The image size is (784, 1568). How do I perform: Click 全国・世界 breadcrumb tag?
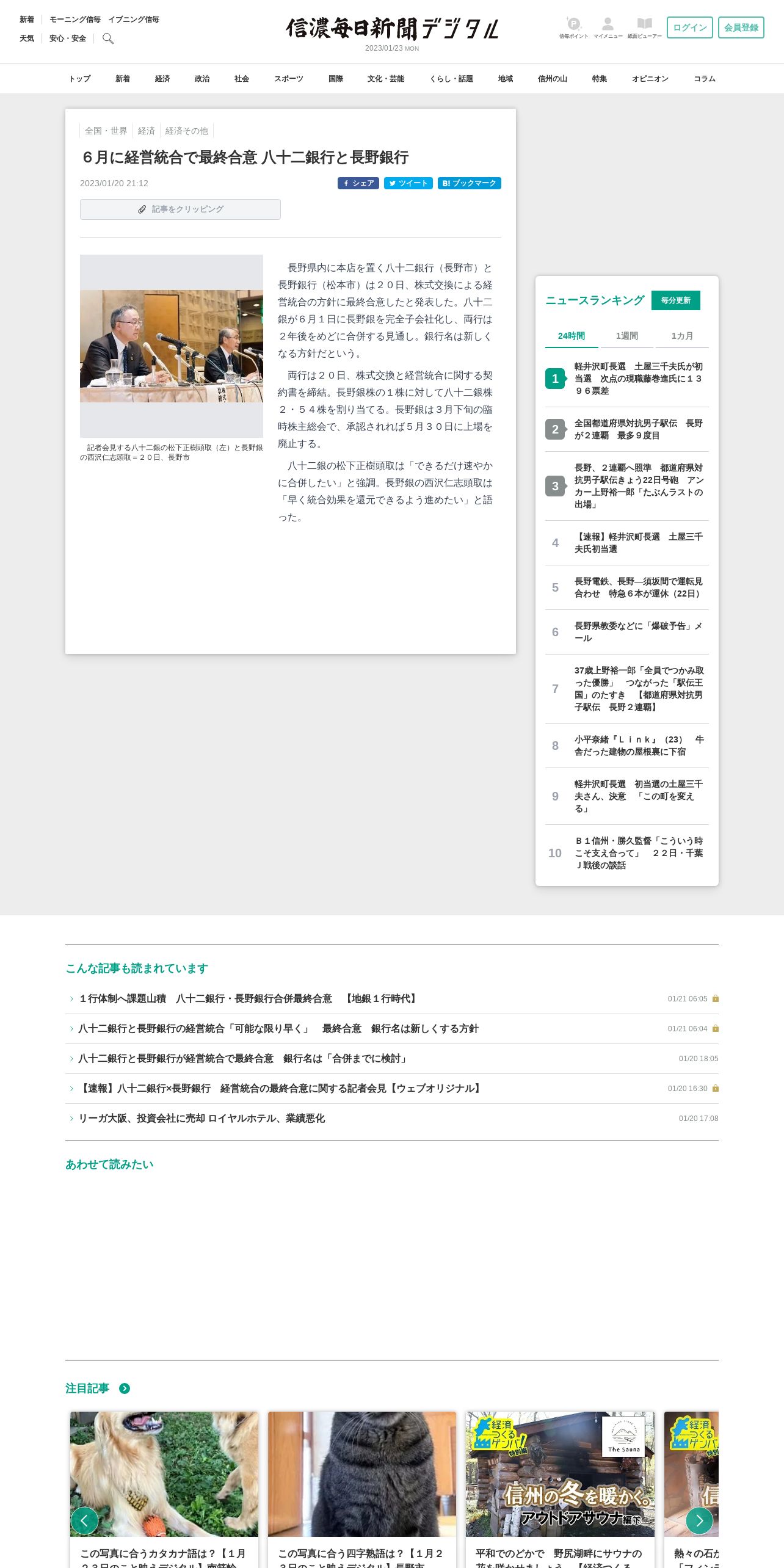click(x=106, y=131)
